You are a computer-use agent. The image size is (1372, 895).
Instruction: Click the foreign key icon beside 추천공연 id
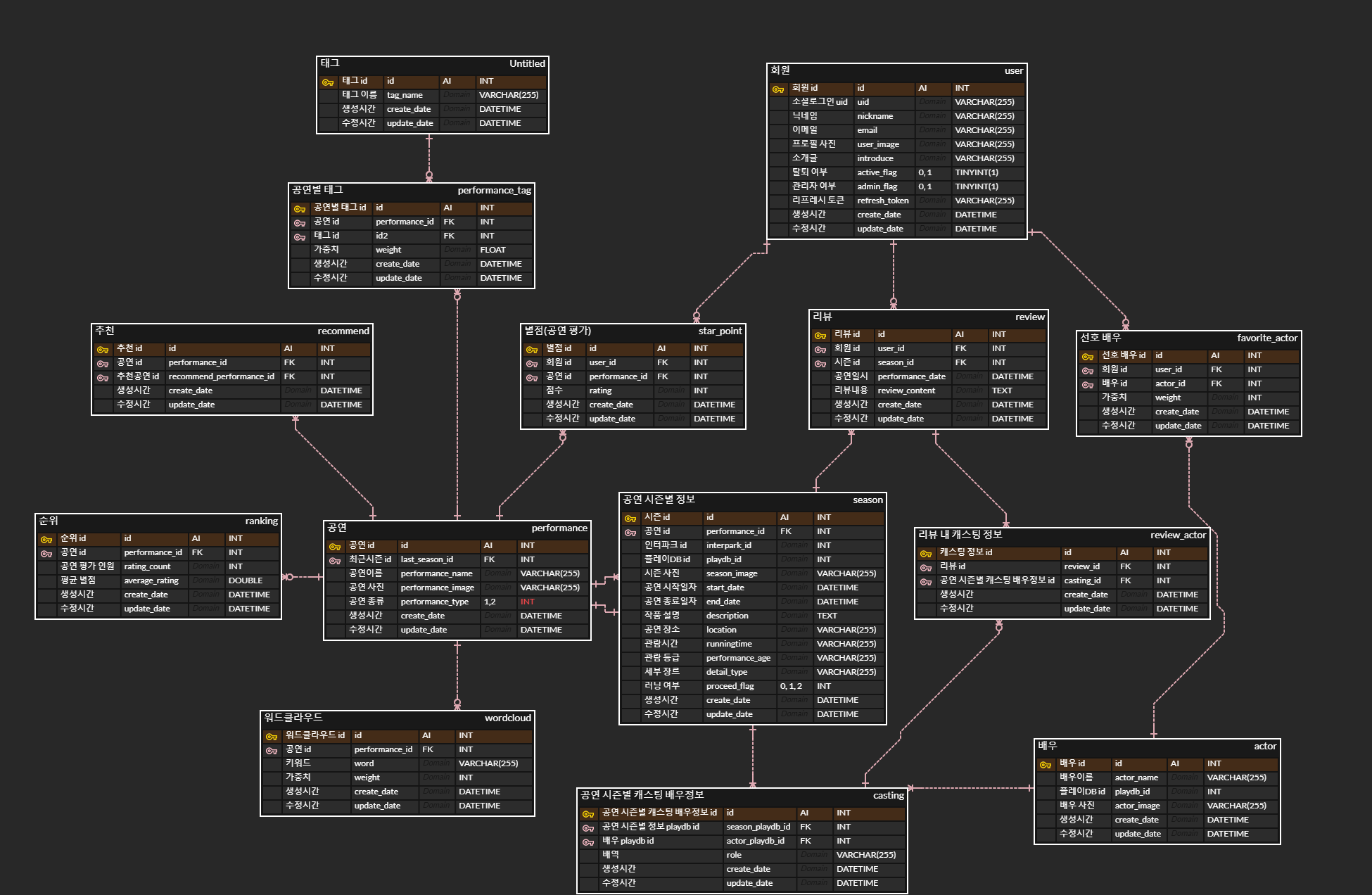(103, 378)
